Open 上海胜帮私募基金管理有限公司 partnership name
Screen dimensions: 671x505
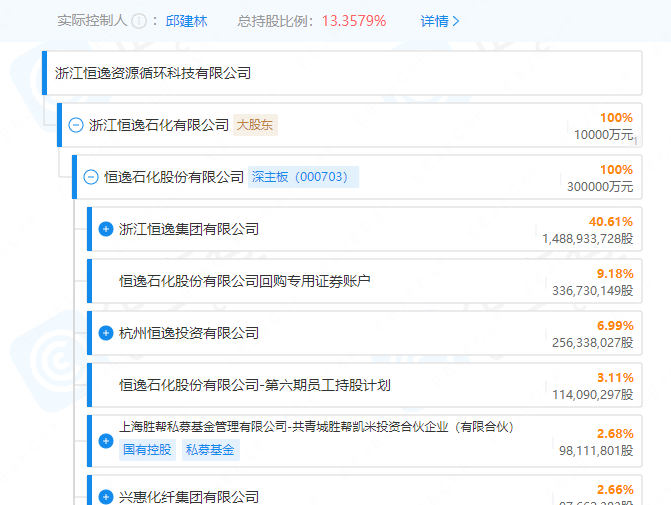pos(316,427)
